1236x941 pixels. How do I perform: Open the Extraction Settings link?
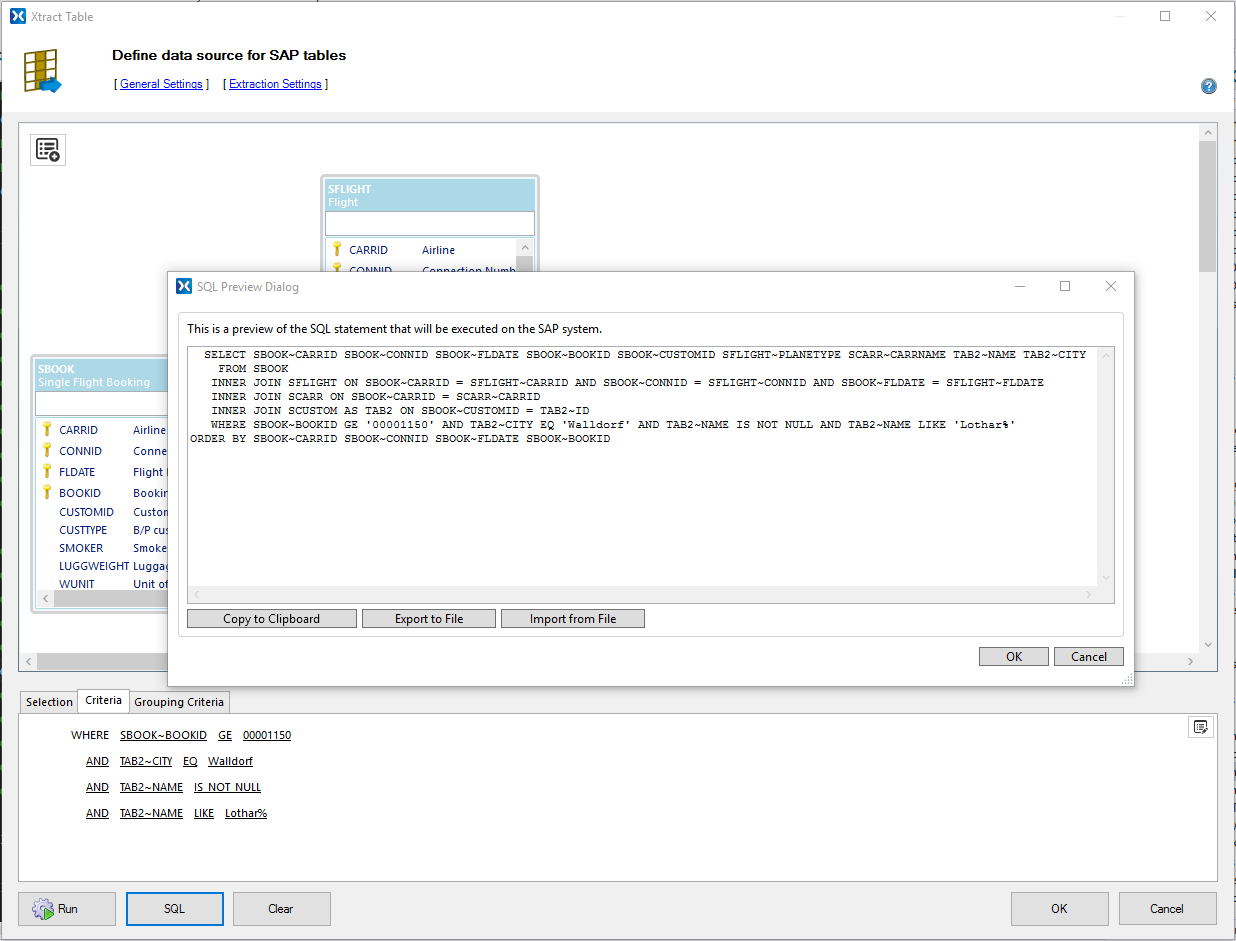coord(275,84)
